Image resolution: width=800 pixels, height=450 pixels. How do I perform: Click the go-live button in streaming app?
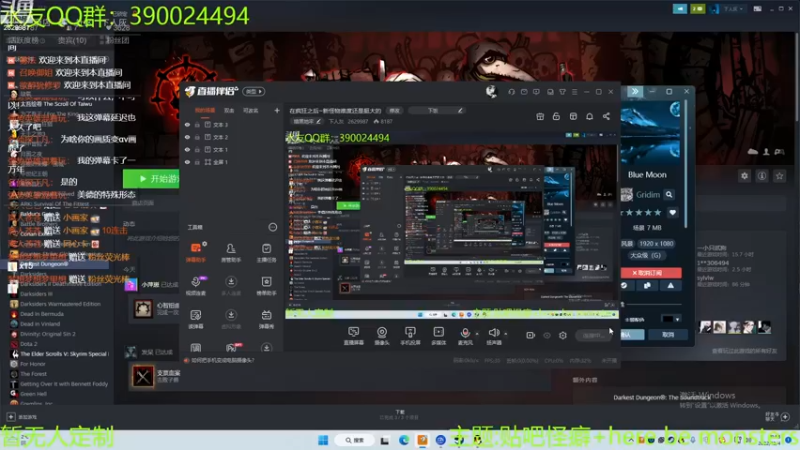[593, 335]
